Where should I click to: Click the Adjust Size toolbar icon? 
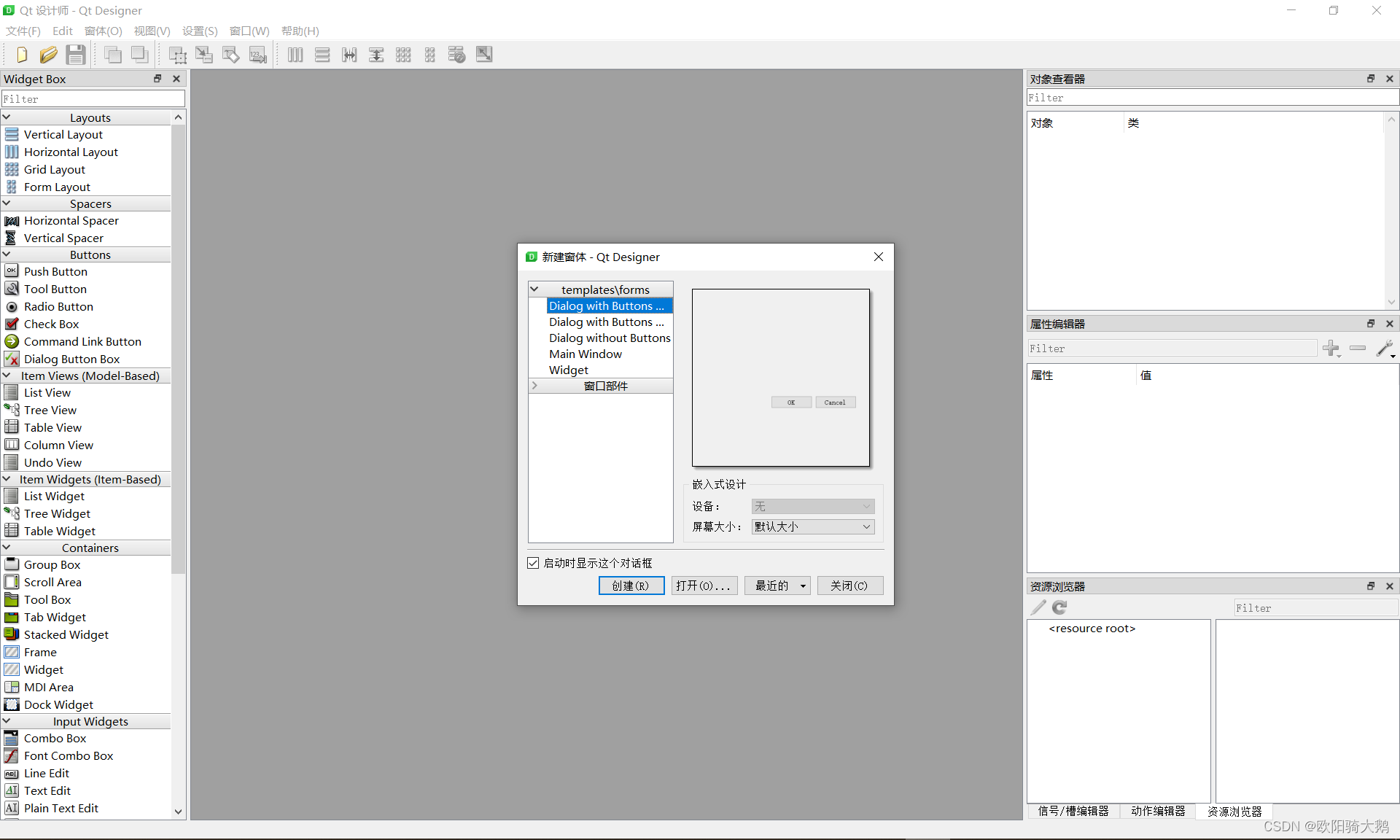(483, 54)
